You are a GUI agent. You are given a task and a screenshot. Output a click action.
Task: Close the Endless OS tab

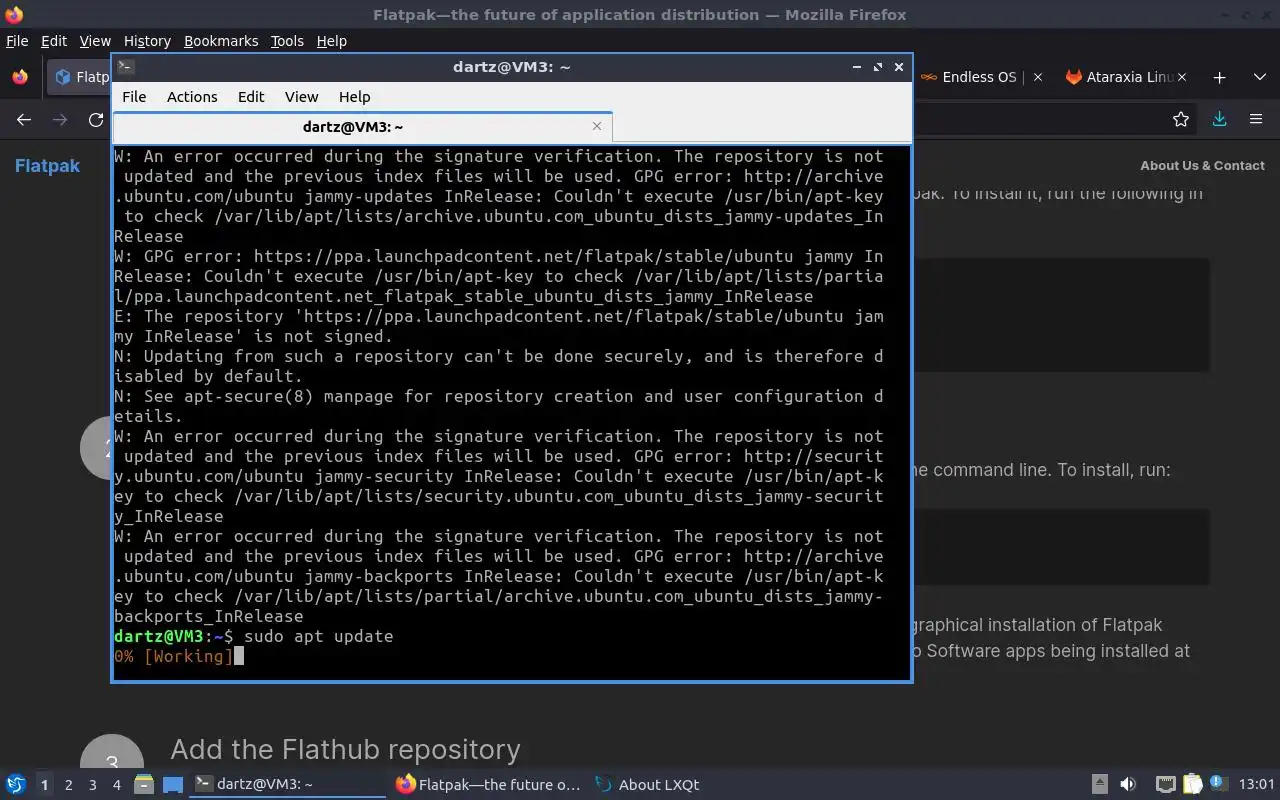tap(1037, 77)
